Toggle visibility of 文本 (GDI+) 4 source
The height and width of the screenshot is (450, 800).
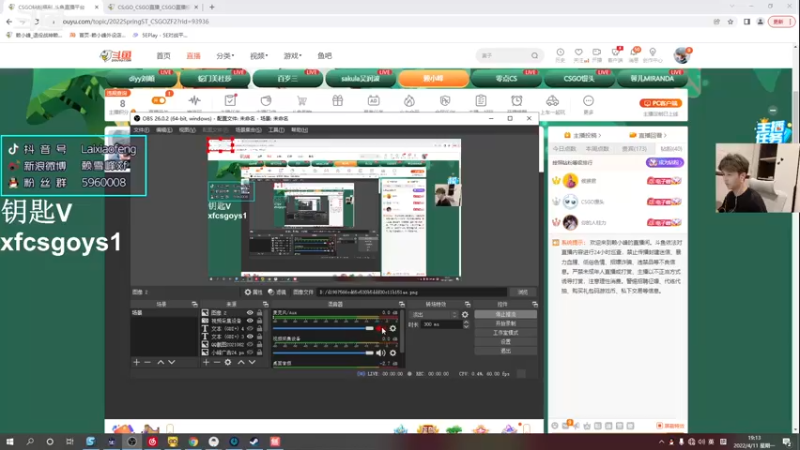point(250,329)
